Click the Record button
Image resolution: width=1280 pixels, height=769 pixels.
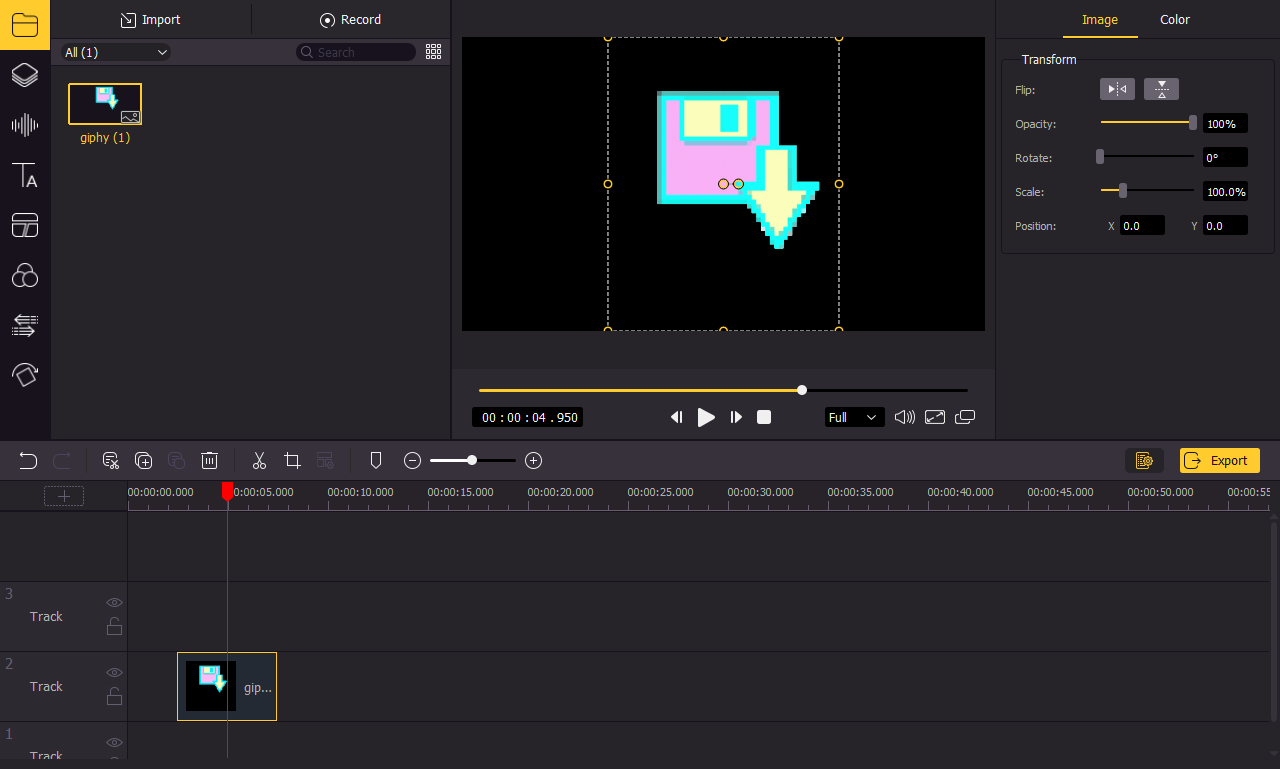(x=350, y=19)
